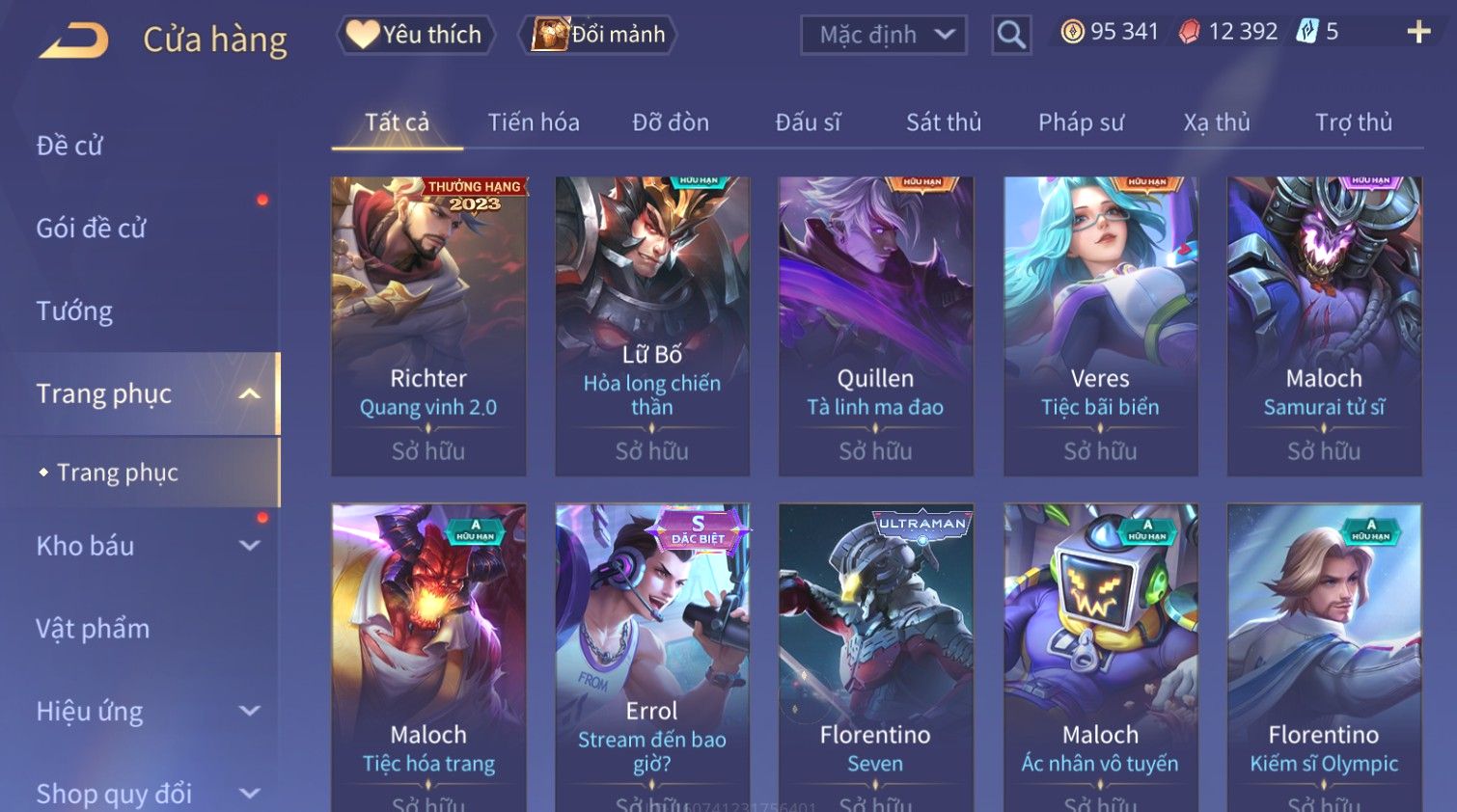The image size is (1457, 812).
Task: Add currency with the plus icon
Action: click(1418, 32)
